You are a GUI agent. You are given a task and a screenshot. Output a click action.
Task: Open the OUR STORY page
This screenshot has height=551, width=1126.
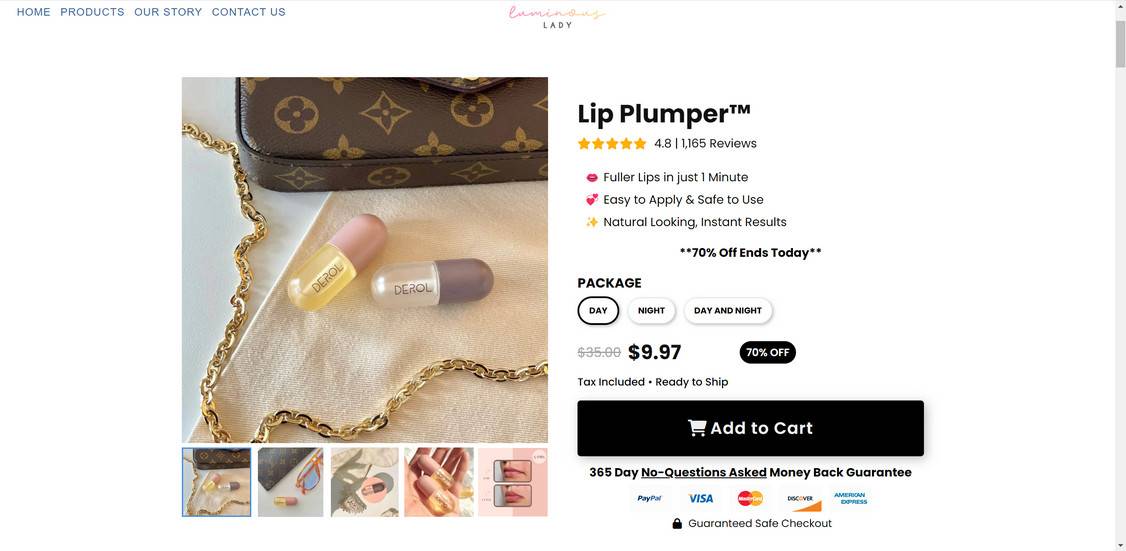coord(168,12)
